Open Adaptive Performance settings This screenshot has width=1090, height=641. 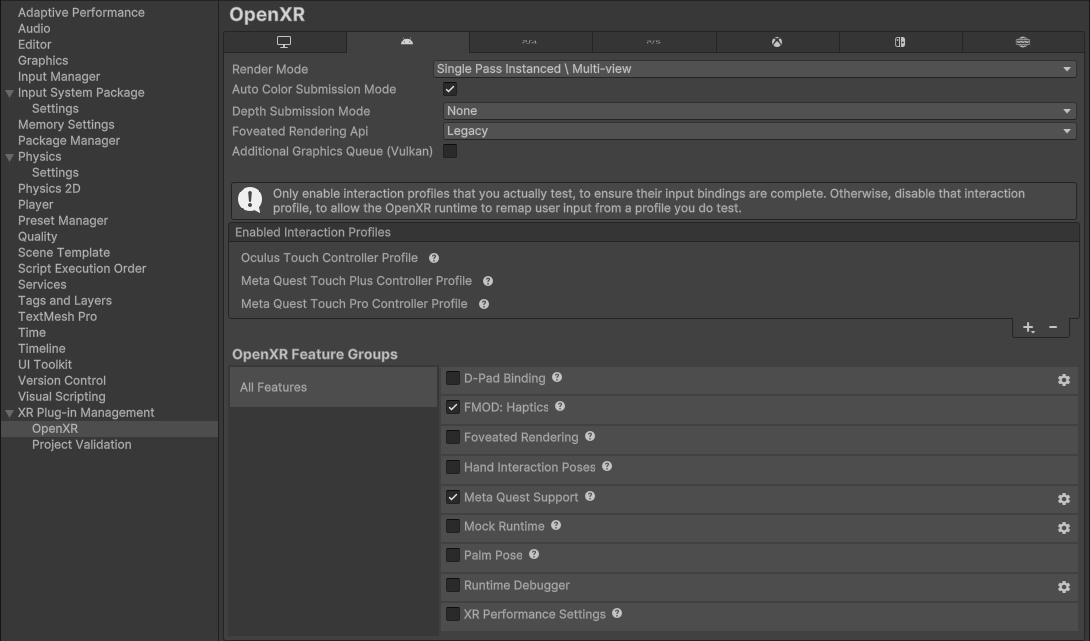[x=81, y=13]
